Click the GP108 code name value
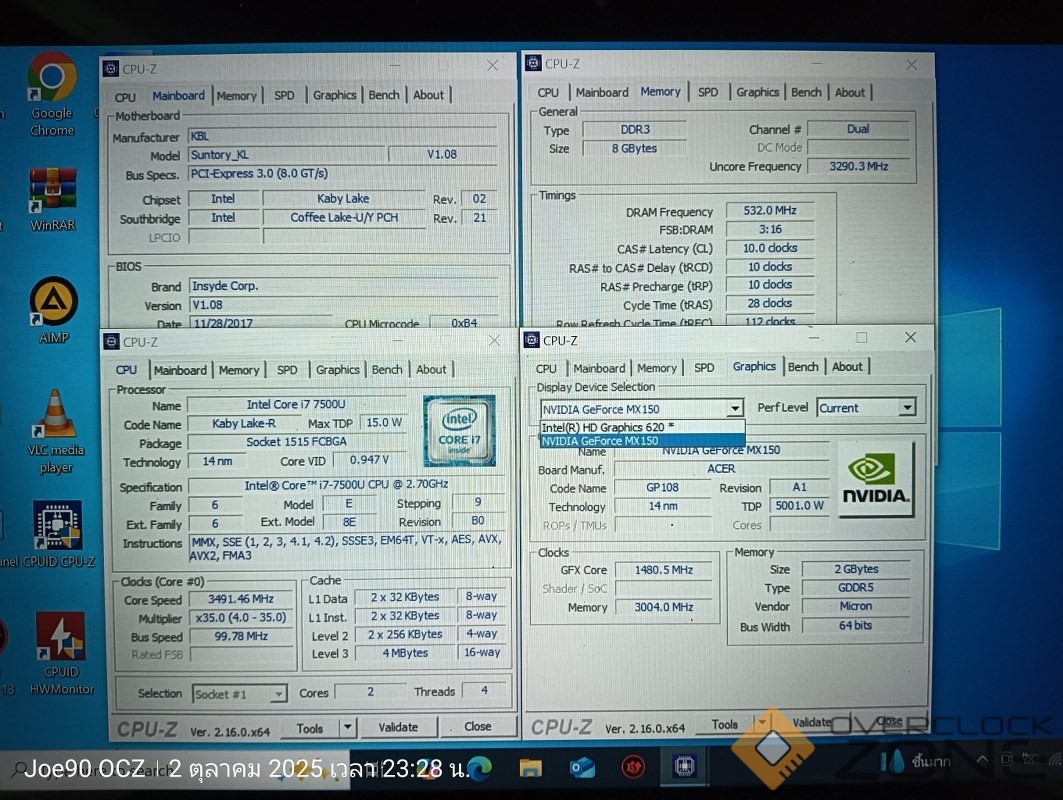 click(662, 487)
